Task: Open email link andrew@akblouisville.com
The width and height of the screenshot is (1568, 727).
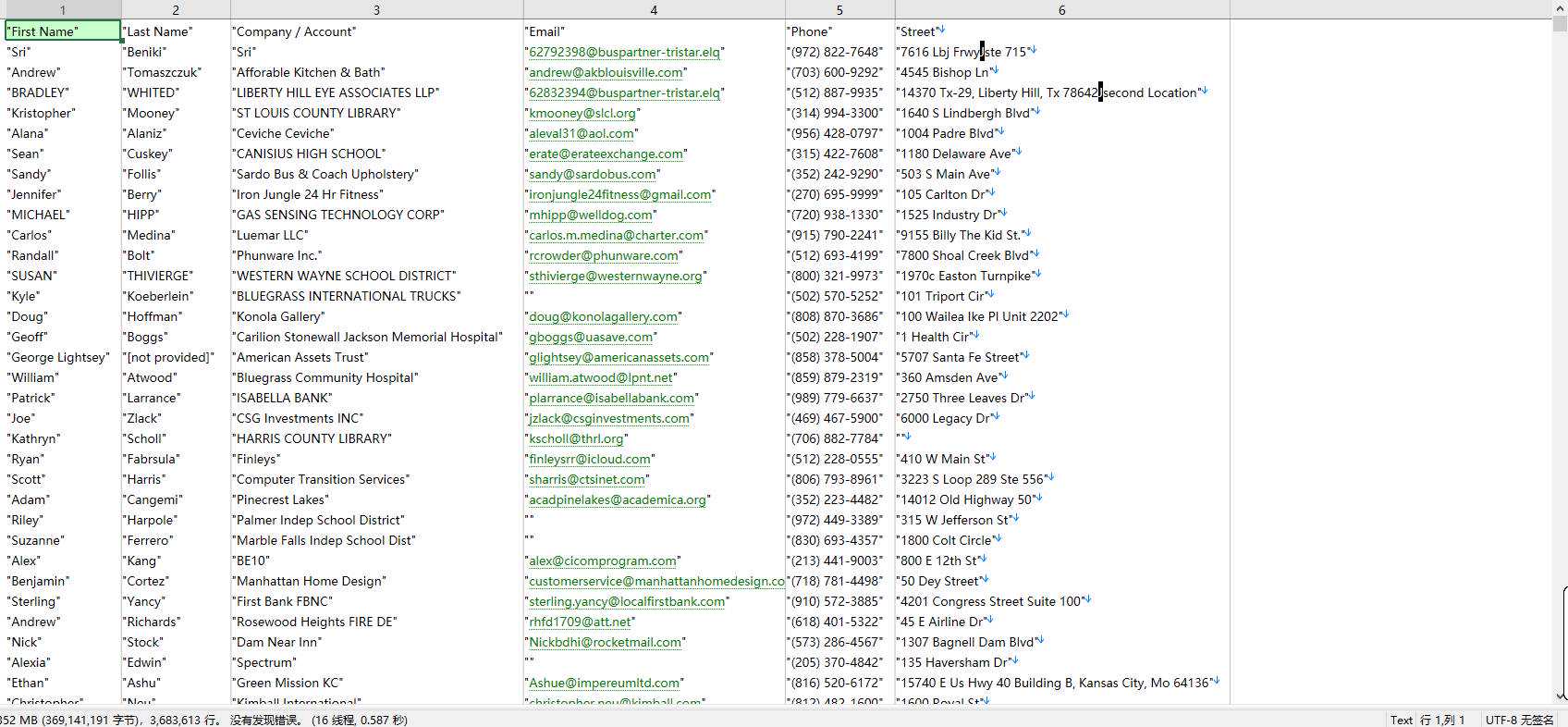Action: click(606, 72)
